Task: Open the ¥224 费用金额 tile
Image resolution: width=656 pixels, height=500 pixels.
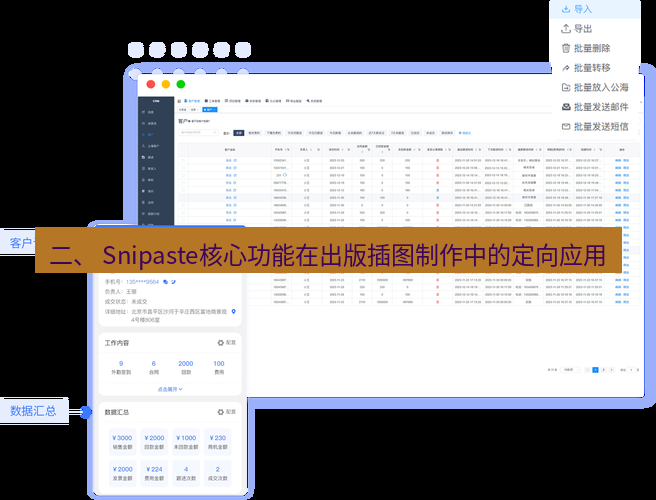Action: [x=154, y=473]
